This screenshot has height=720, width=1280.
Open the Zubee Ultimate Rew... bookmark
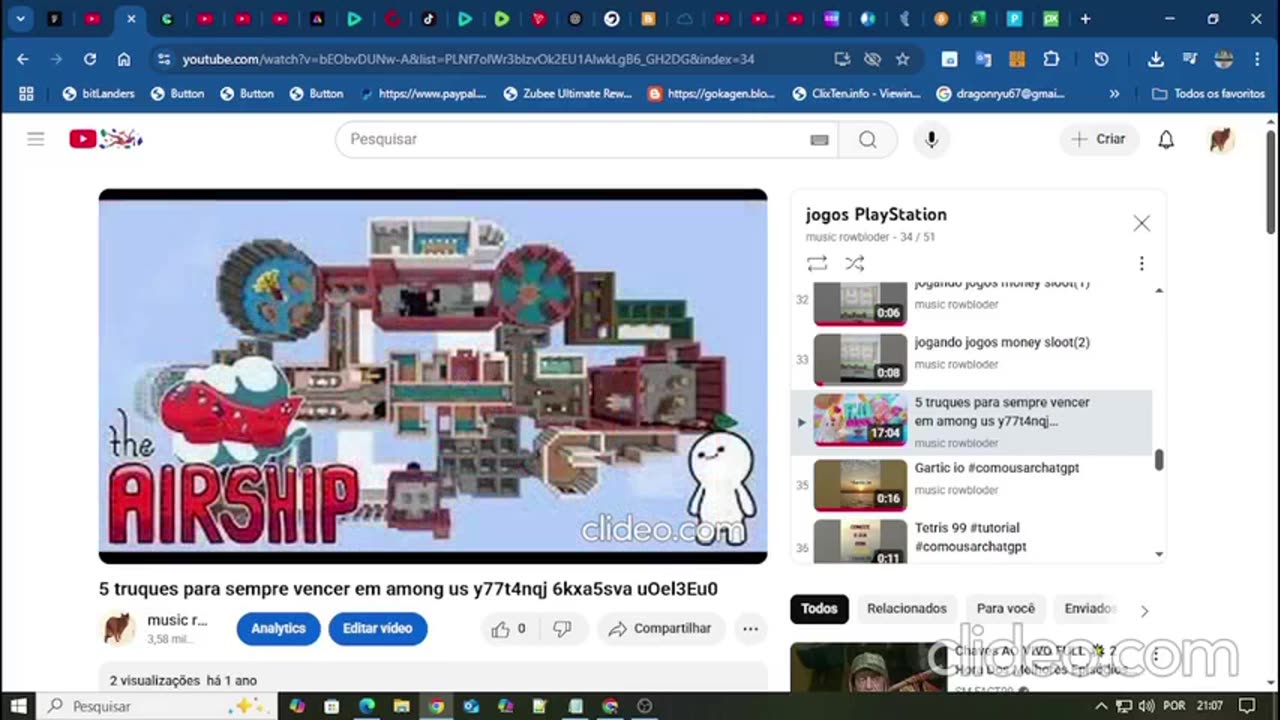[568, 93]
